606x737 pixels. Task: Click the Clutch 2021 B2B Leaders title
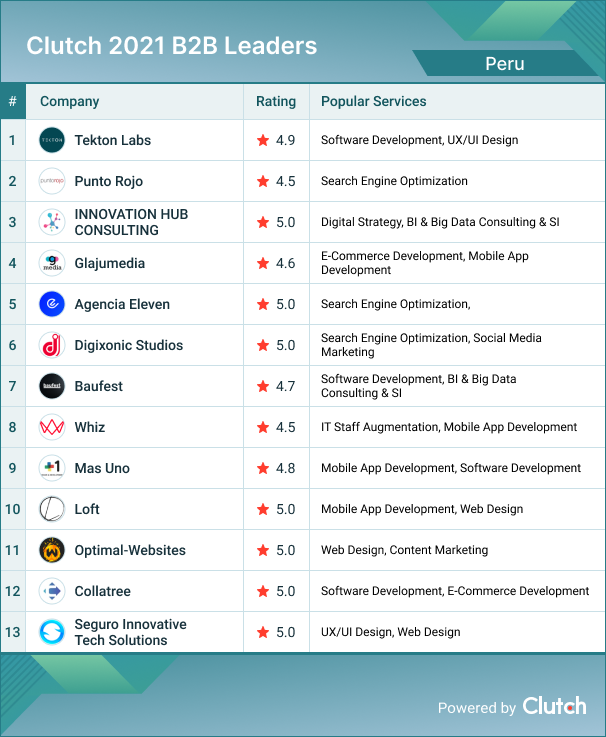pos(171,46)
